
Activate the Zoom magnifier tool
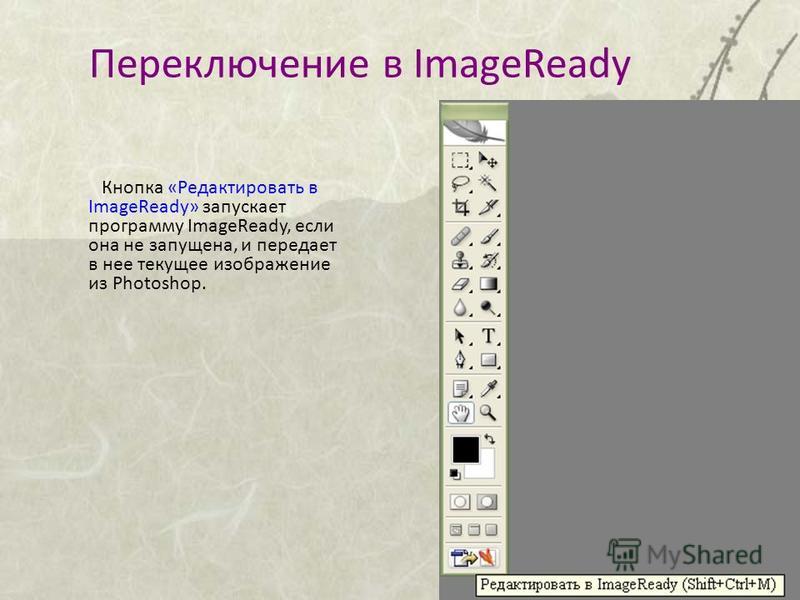pos(488,413)
